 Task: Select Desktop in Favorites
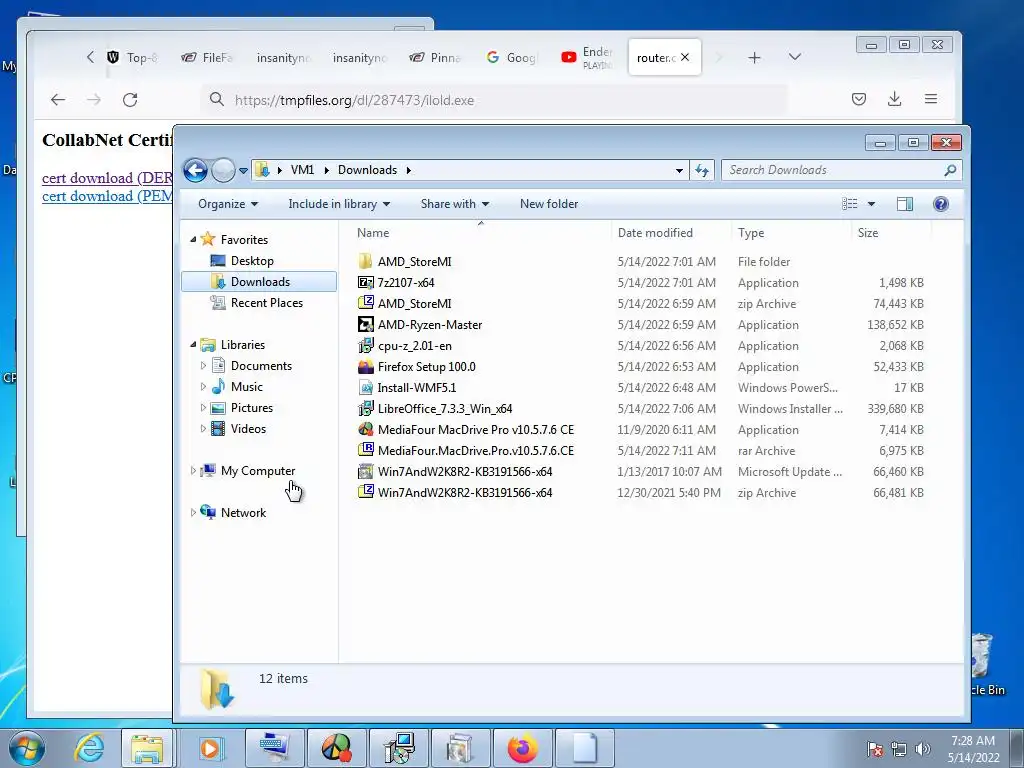pyautogui.click(x=252, y=261)
